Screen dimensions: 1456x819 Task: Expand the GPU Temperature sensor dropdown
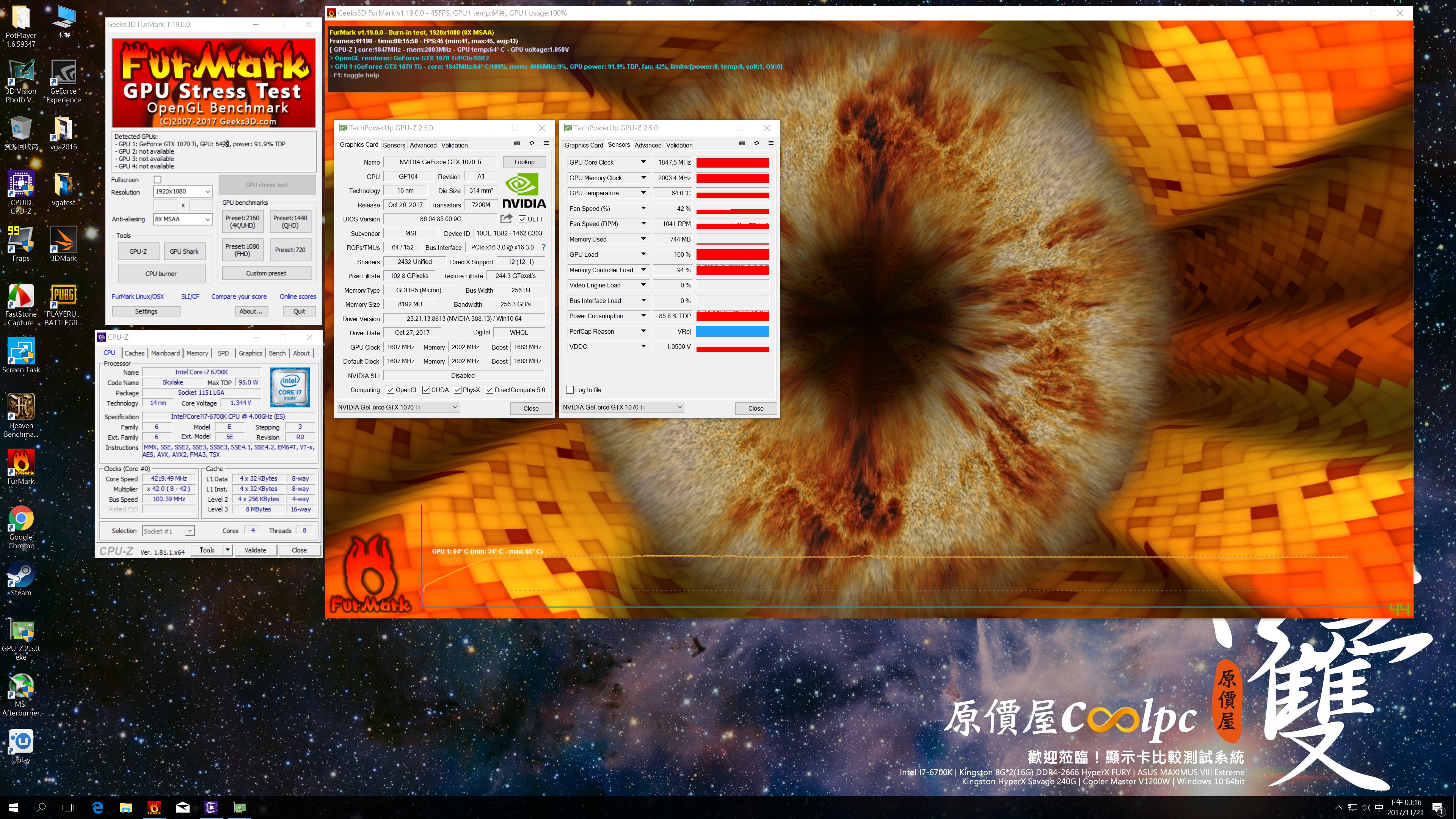click(643, 193)
